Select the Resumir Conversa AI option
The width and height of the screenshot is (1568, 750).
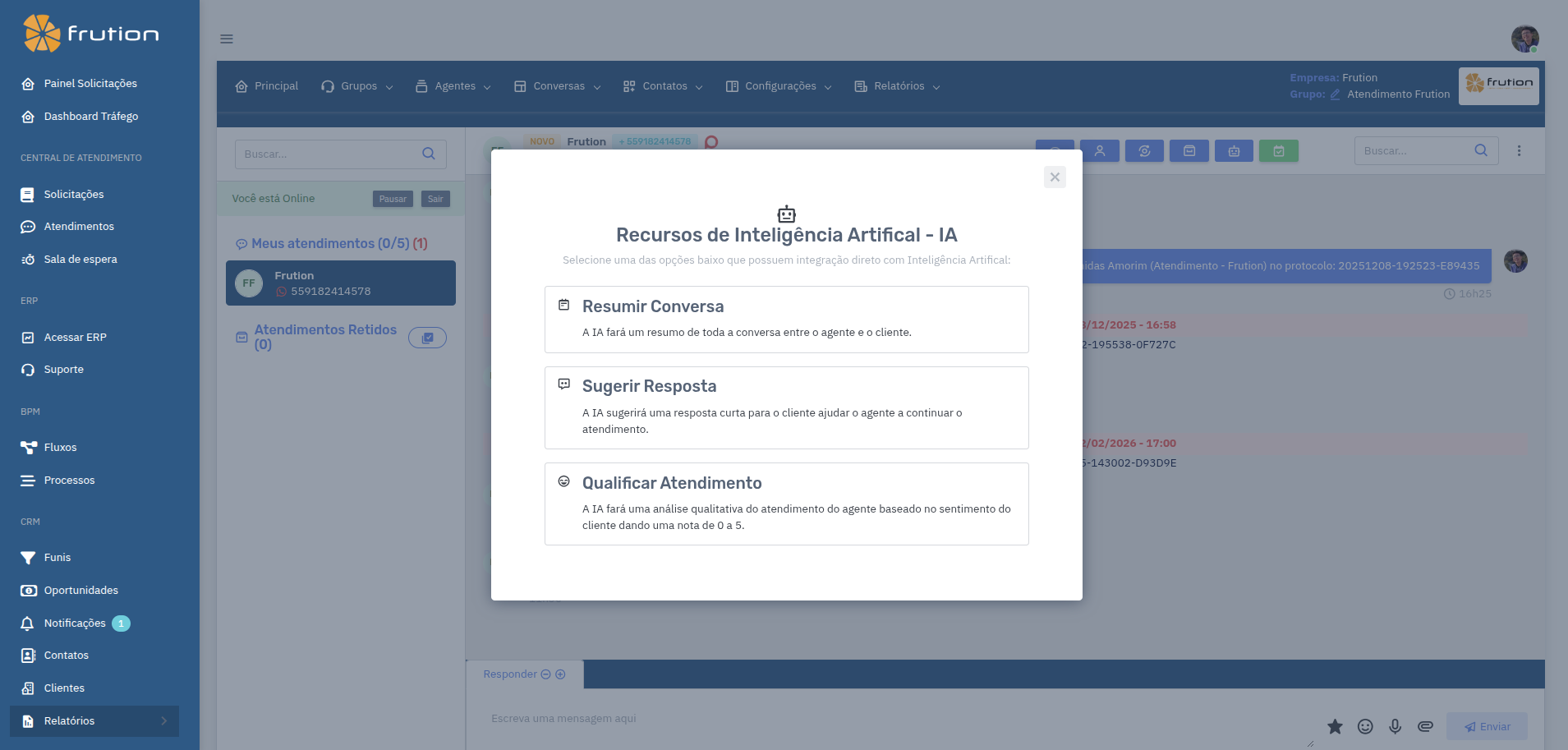click(x=785, y=320)
